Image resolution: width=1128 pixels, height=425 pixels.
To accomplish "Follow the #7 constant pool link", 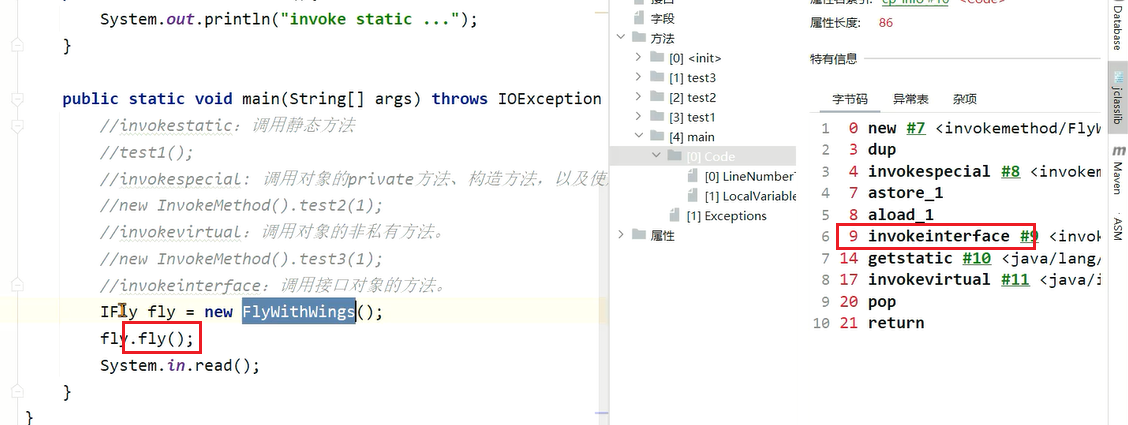I will [915, 129].
